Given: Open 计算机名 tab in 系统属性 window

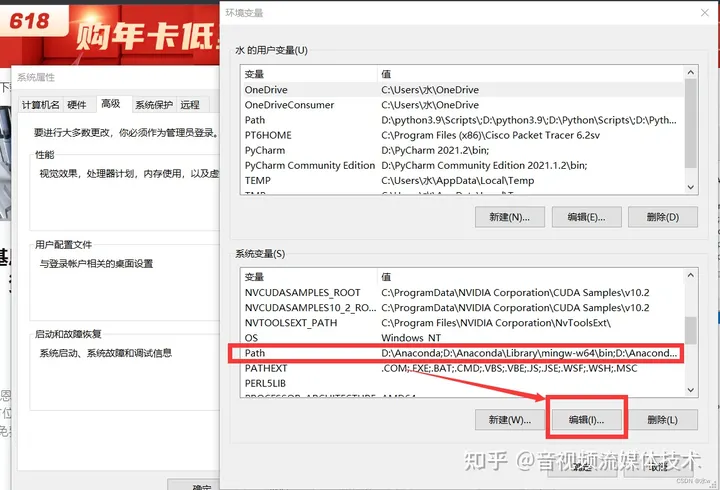Looking at the screenshot, I should pos(40,105).
